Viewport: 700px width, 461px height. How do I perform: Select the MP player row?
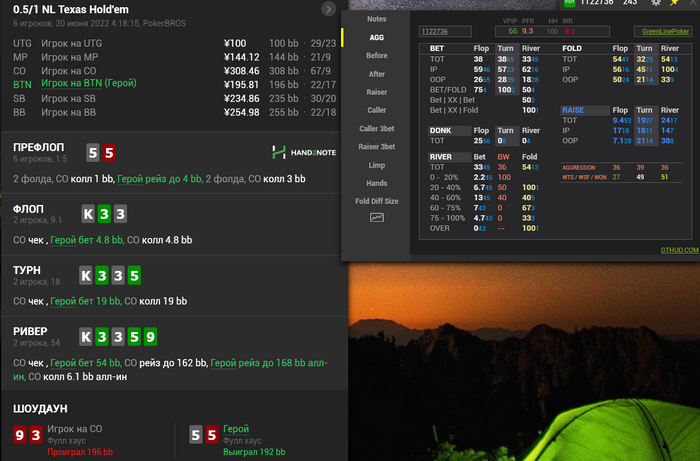(174, 57)
